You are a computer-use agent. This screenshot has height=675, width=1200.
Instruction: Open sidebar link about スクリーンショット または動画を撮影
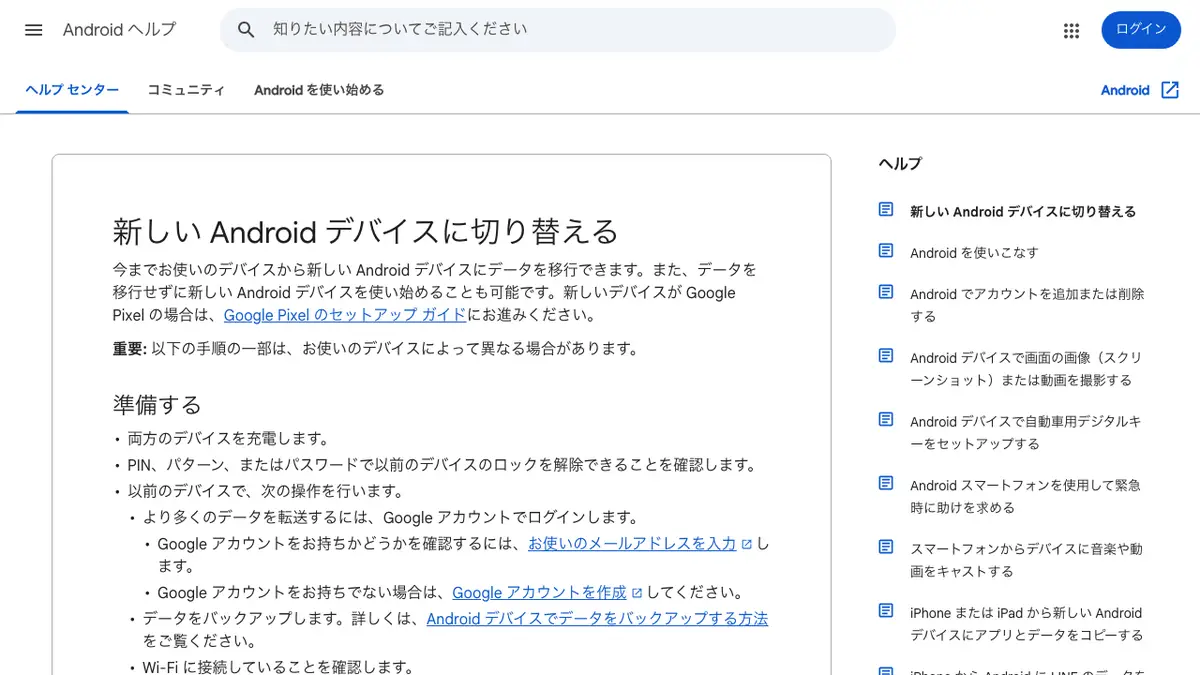click(1026, 369)
